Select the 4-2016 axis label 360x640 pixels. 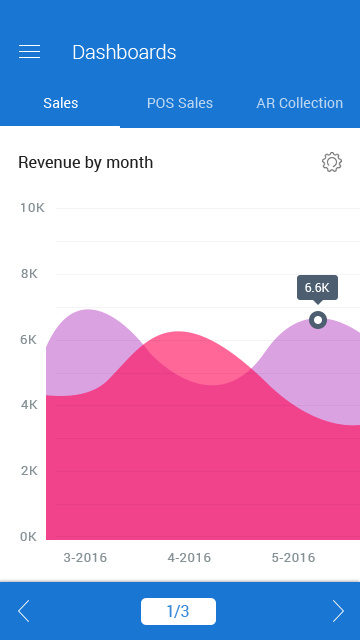(189, 558)
